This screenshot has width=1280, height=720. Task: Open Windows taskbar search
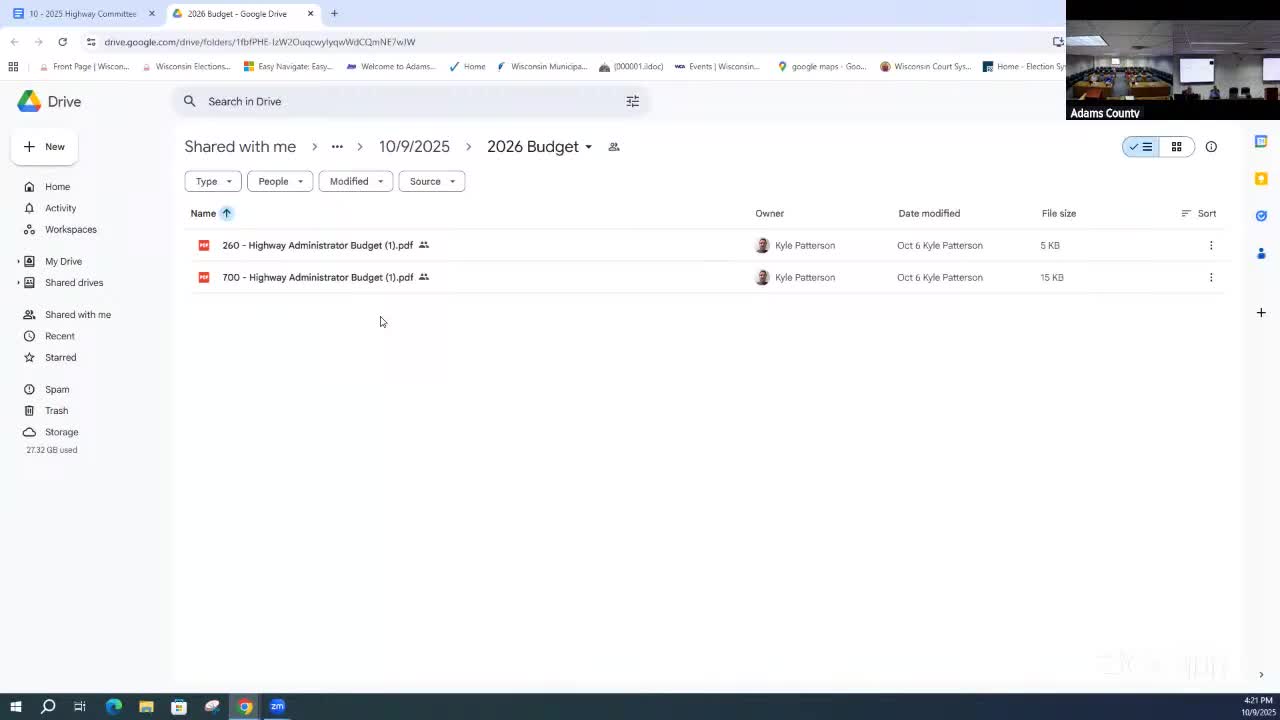pyautogui.click(x=48, y=707)
